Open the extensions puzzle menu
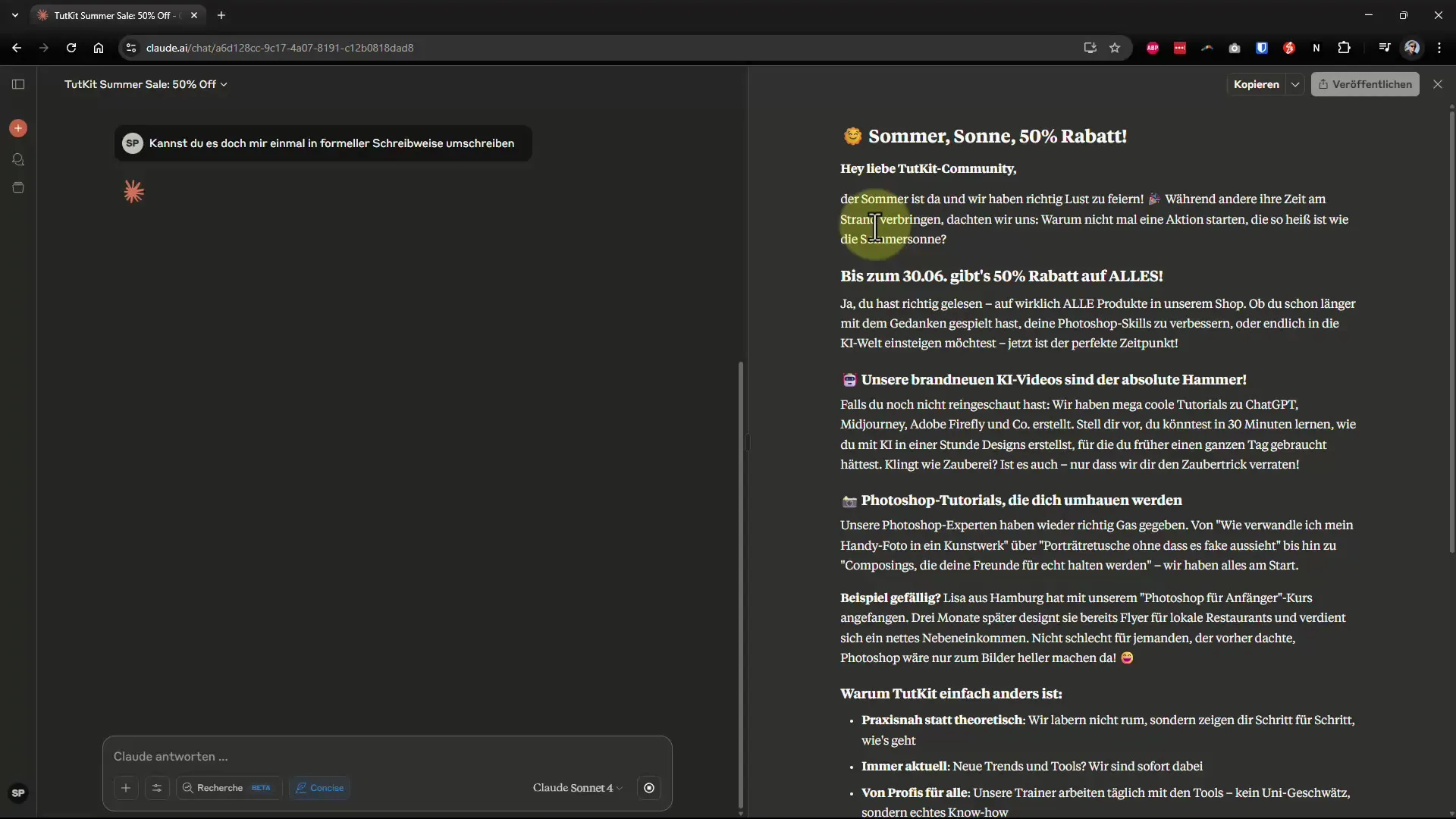Image resolution: width=1456 pixels, height=819 pixels. (x=1345, y=48)
